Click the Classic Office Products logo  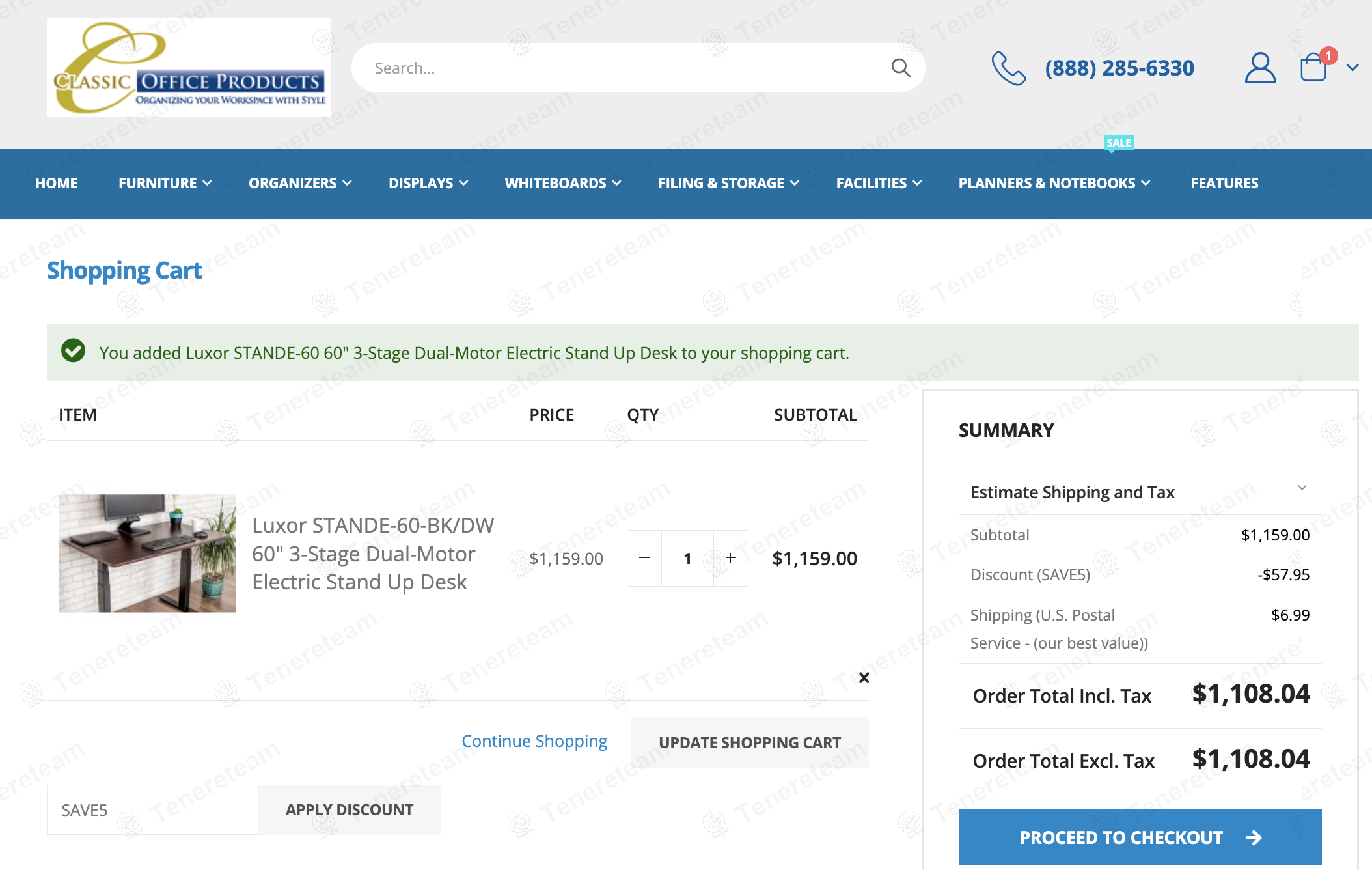pos(189,68)
